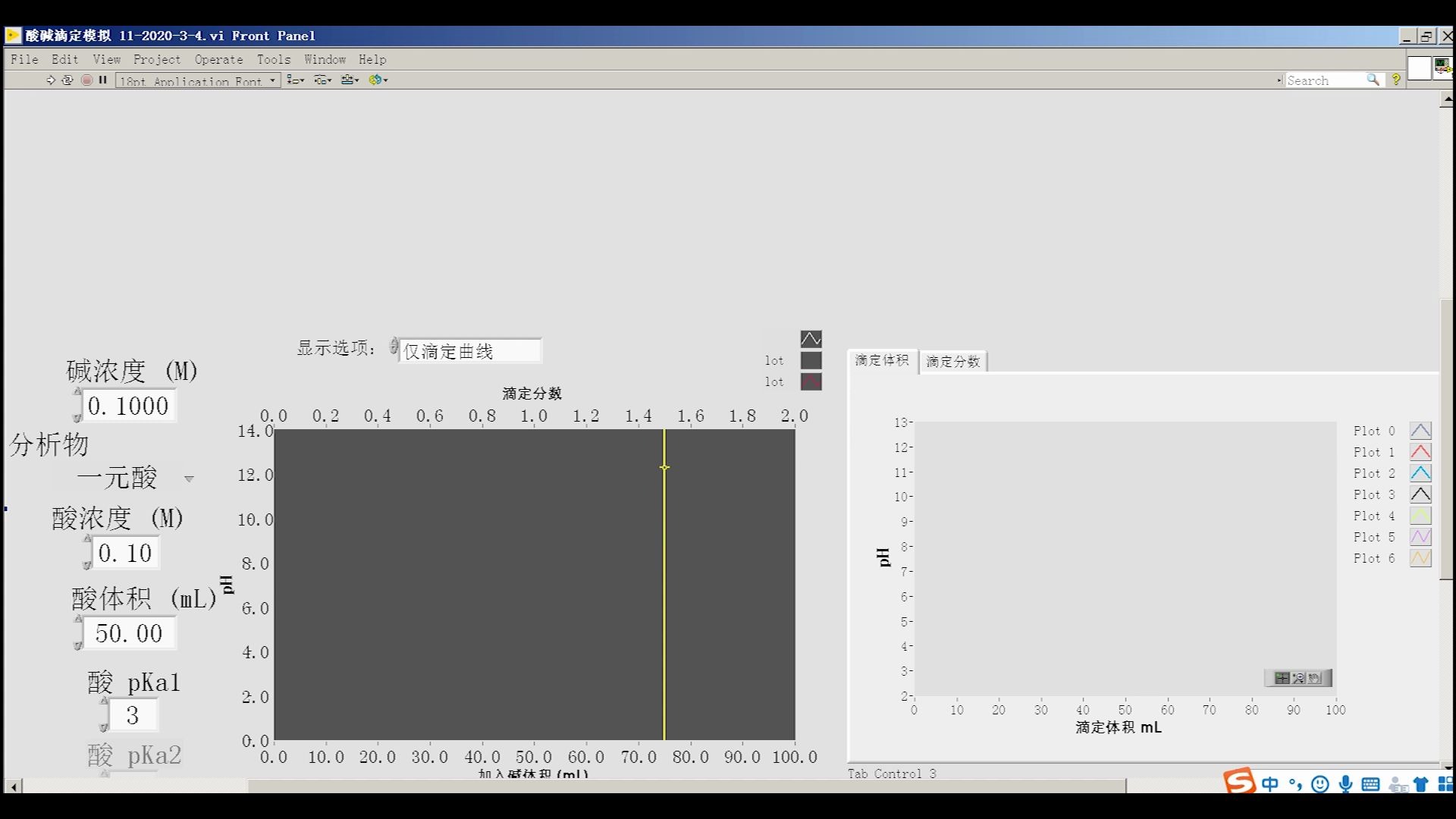Click the upper gray plot color swatch
The width and height of the screenshot is (1456, 819).
click(811, 360)
